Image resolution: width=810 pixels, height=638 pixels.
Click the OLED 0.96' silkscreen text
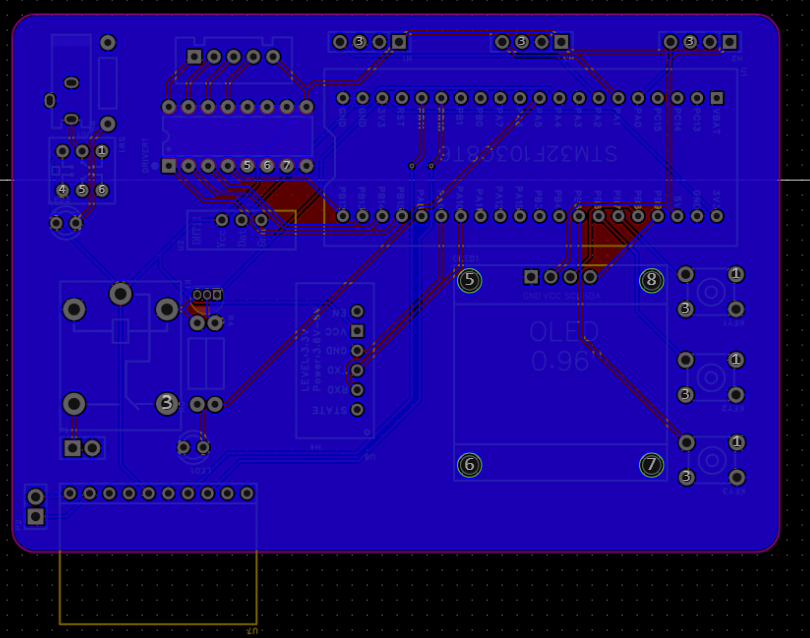click(563, 347)
